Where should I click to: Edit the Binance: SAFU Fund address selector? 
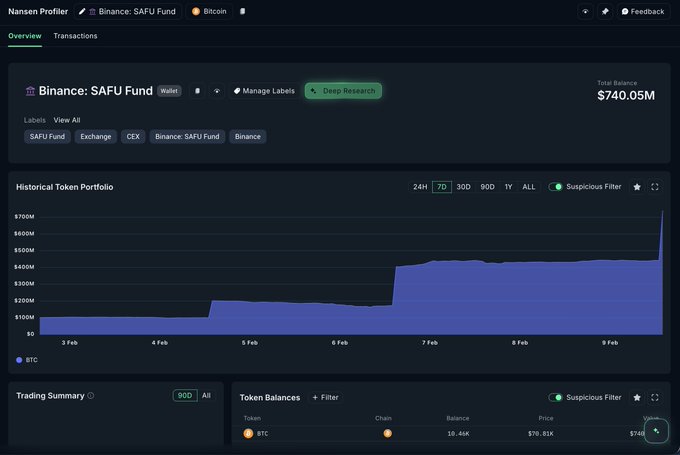126,12
